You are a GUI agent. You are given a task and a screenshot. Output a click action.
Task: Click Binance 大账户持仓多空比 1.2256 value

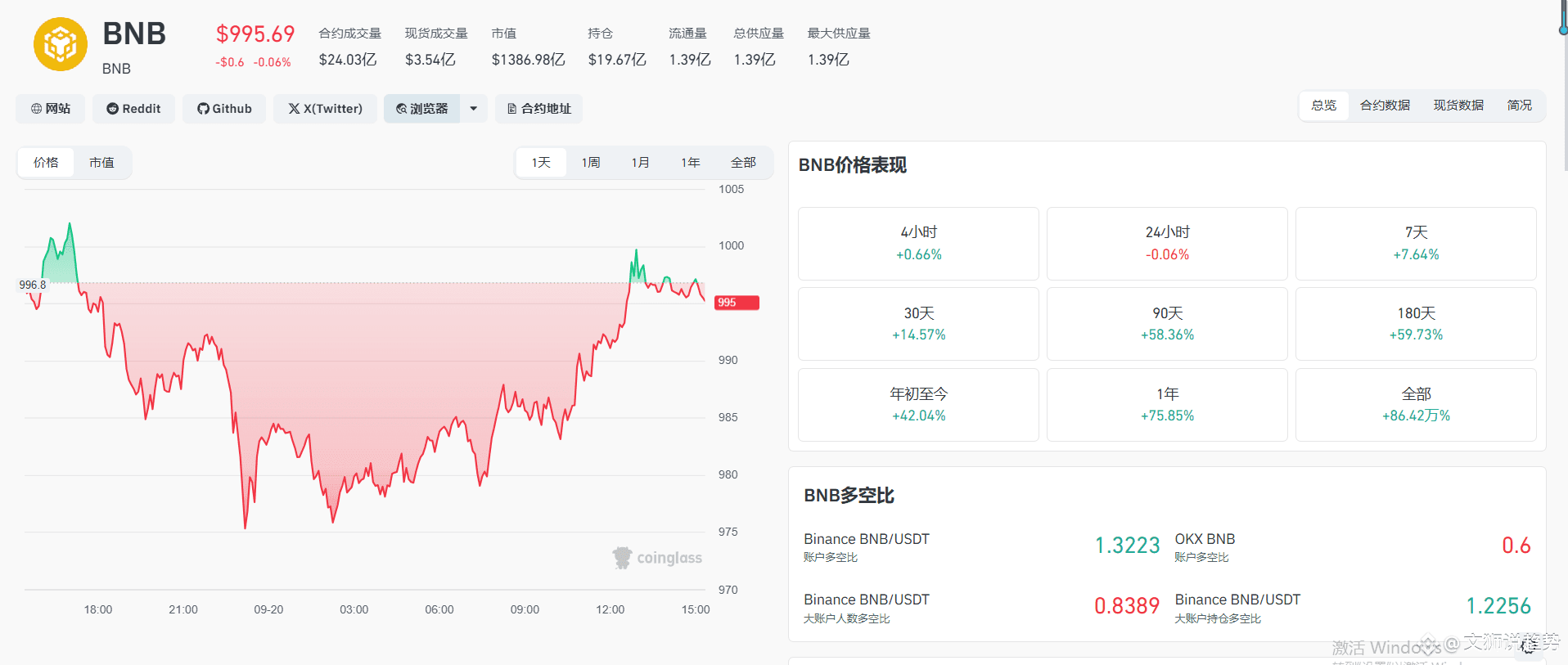click(1498, 606)
